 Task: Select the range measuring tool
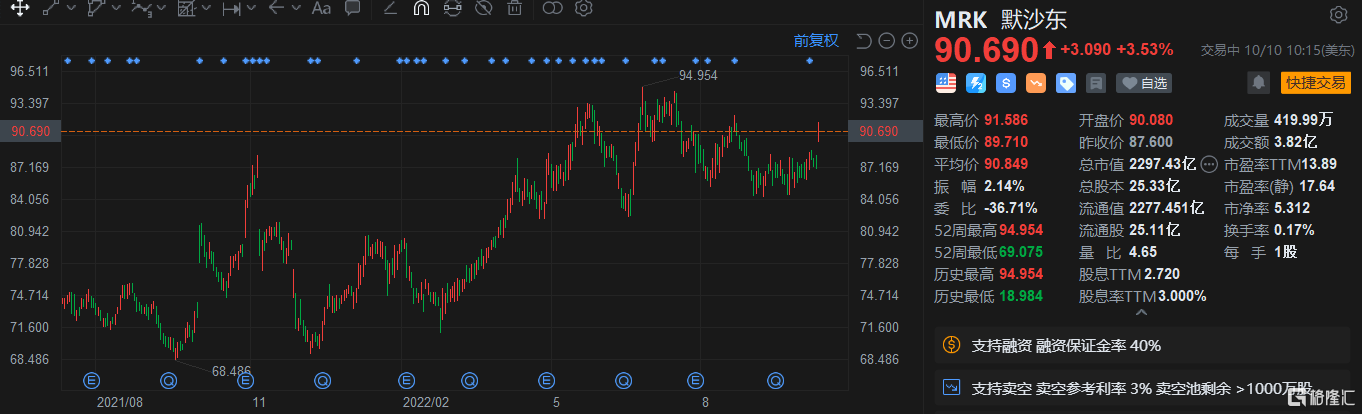pos(231,9)
